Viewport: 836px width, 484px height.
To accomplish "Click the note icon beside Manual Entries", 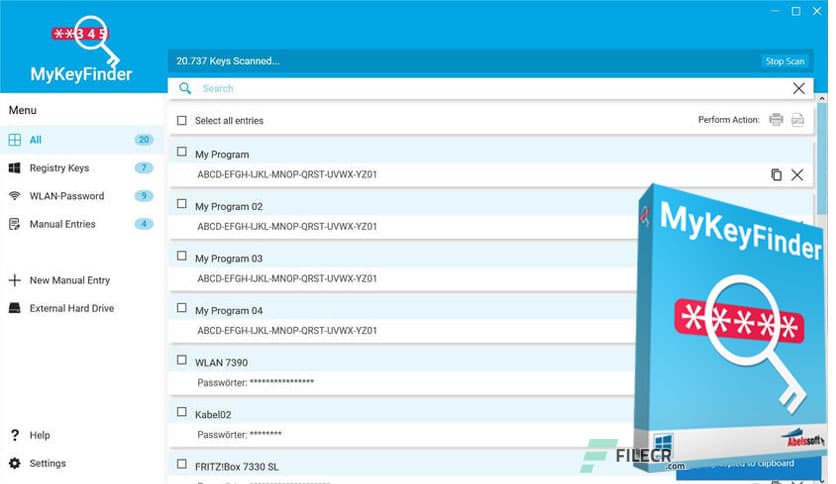I will (15, 224).
